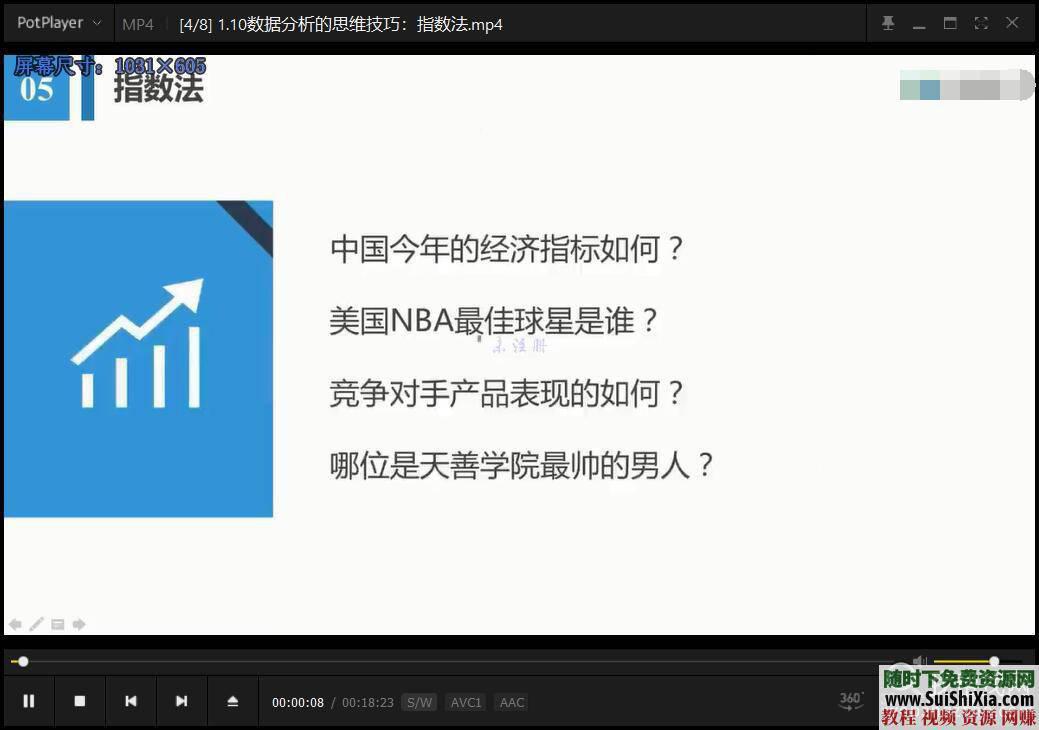Enter fullscreen with the expand icon
The image size is (1039, 730).
pos(981,22)
